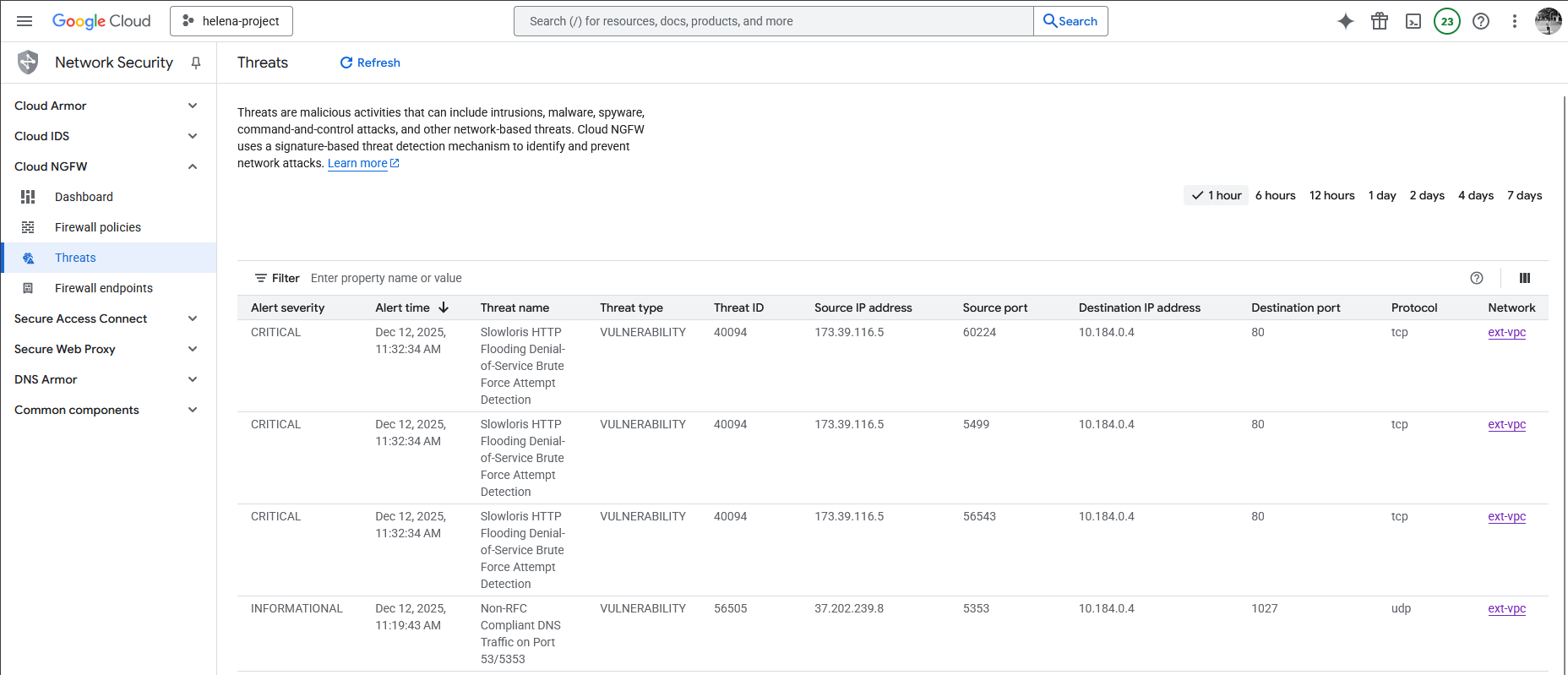The image size is (1568, 675).
Task: Select the 7 days time range
Action: coord(1524,195)
